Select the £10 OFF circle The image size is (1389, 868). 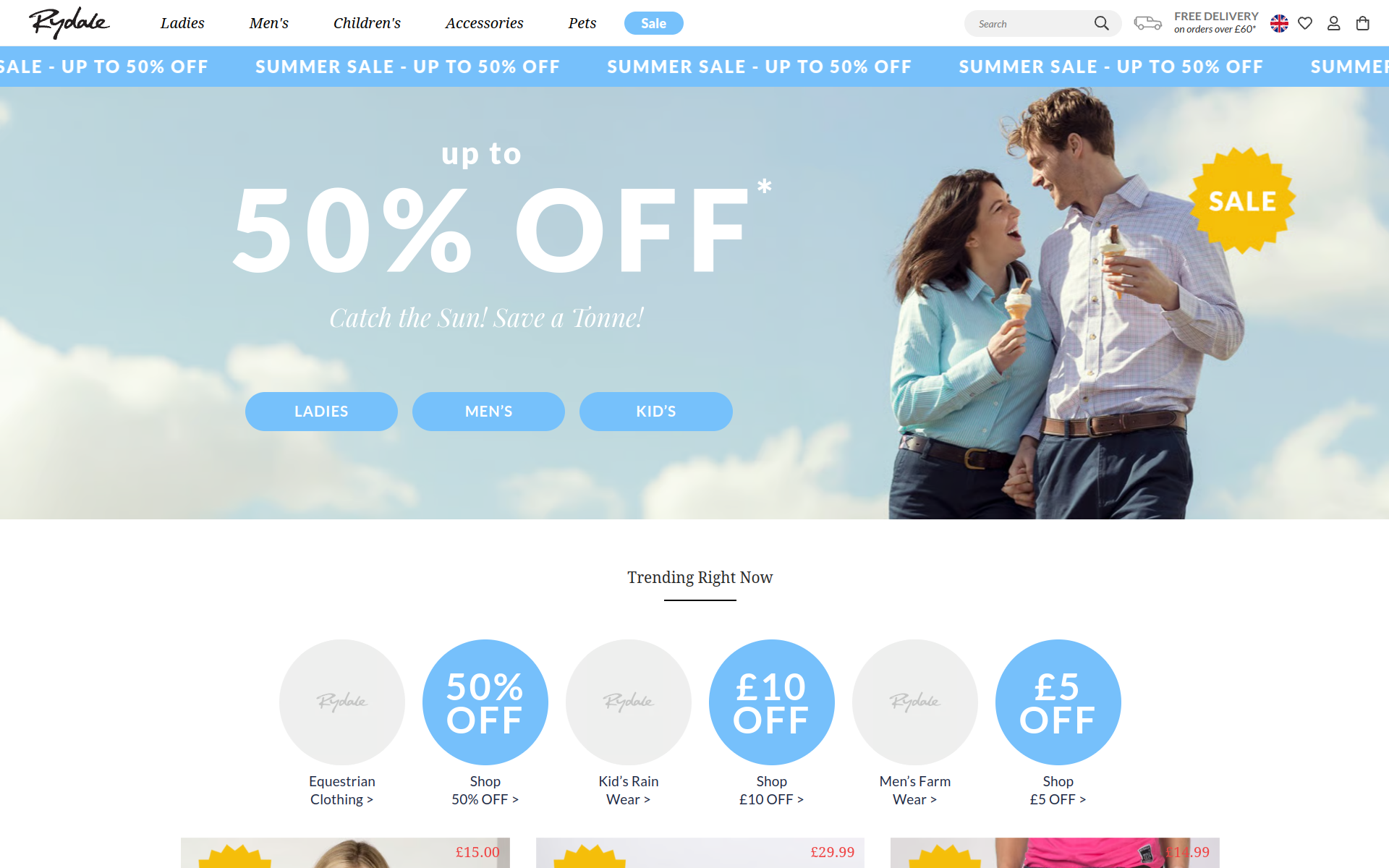pyautogui.click(x=772, y=702)
